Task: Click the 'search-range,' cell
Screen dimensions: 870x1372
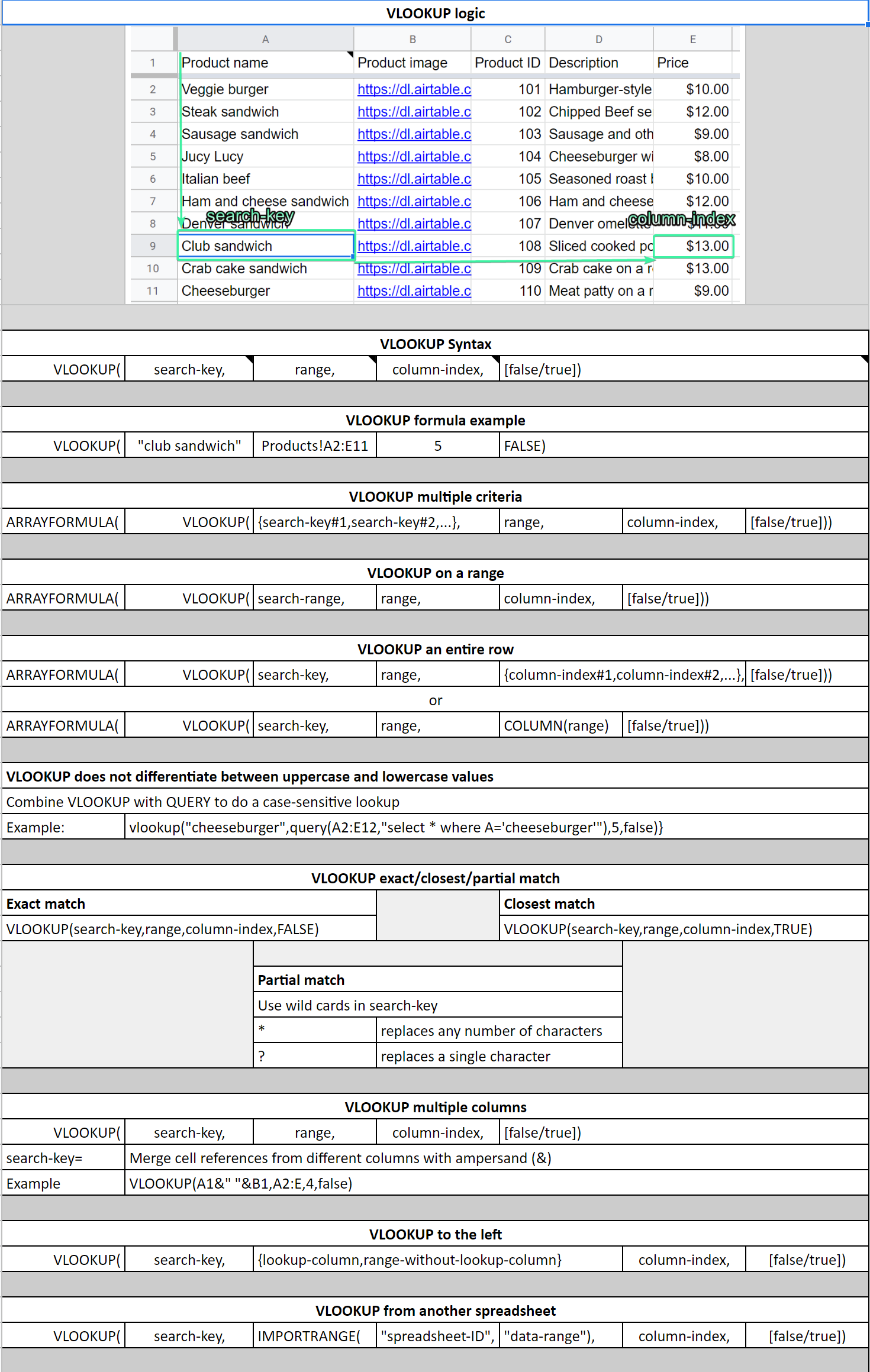Action: (x=315, y=598)
